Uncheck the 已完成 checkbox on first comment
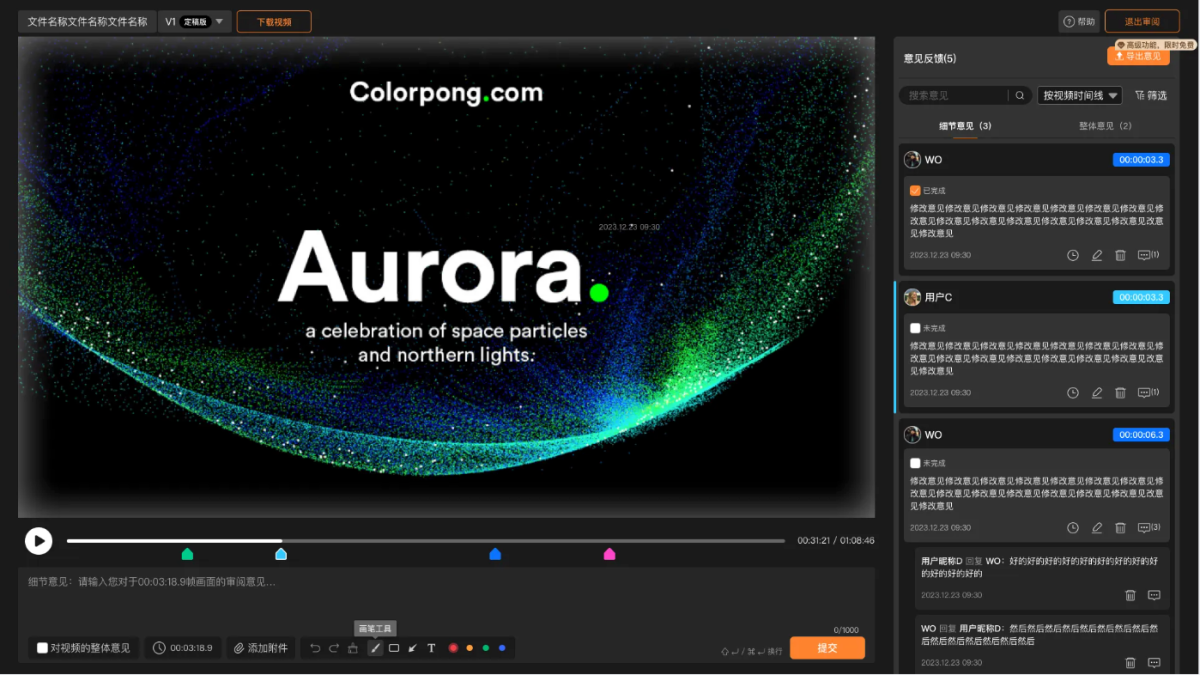 [915, 190]
